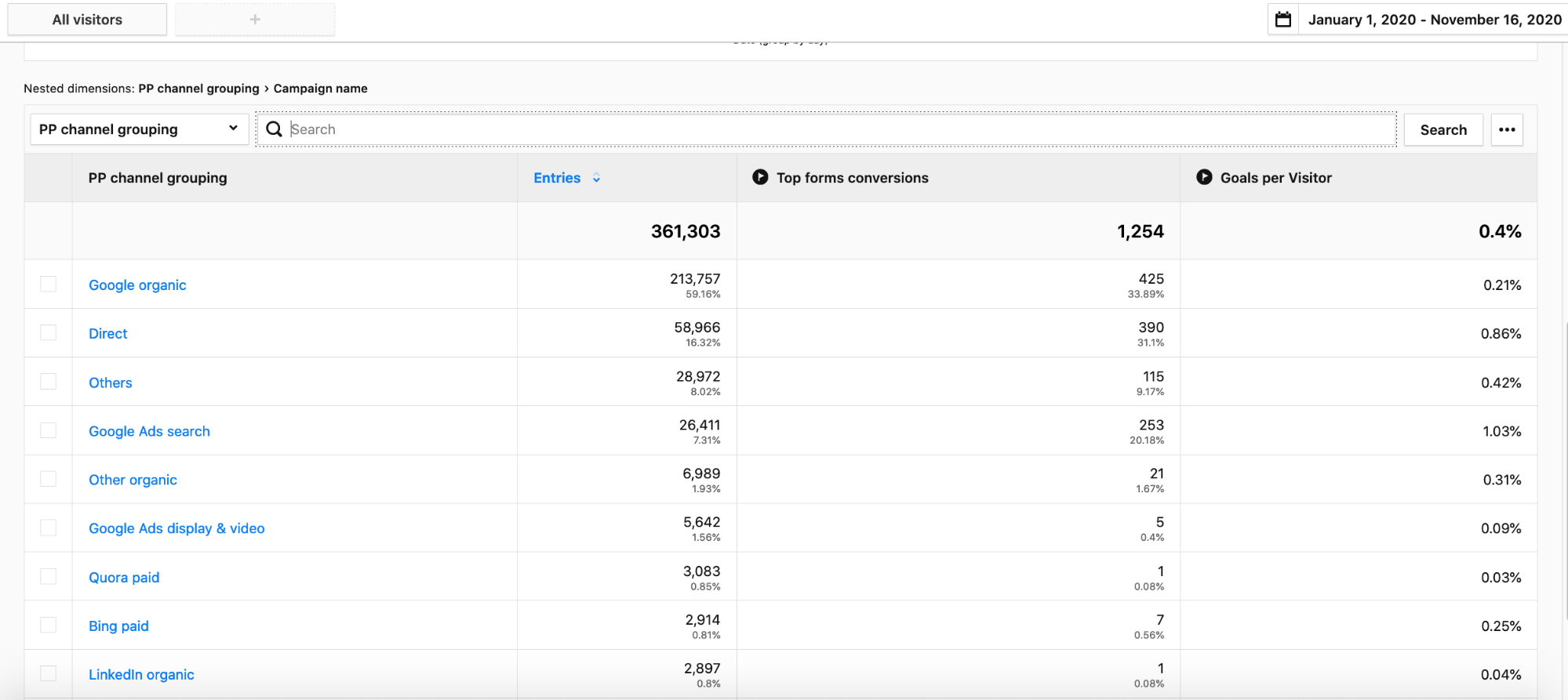Click the goal icon beside Goals per Visitor
The image size is (1568, 700).
point(1204,177)
